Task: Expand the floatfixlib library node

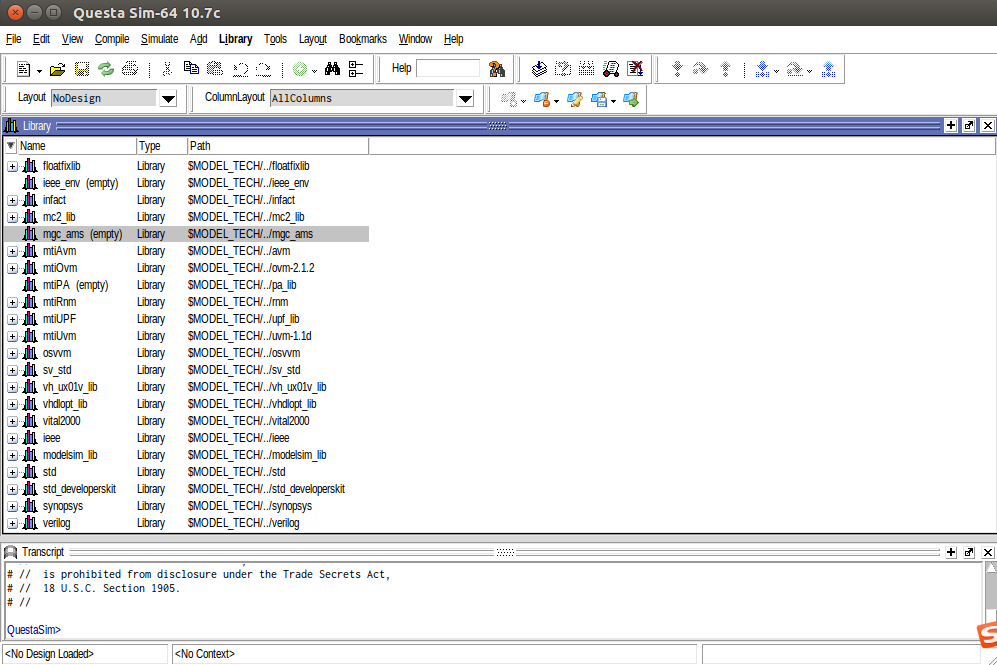Action: coord(12,167)
